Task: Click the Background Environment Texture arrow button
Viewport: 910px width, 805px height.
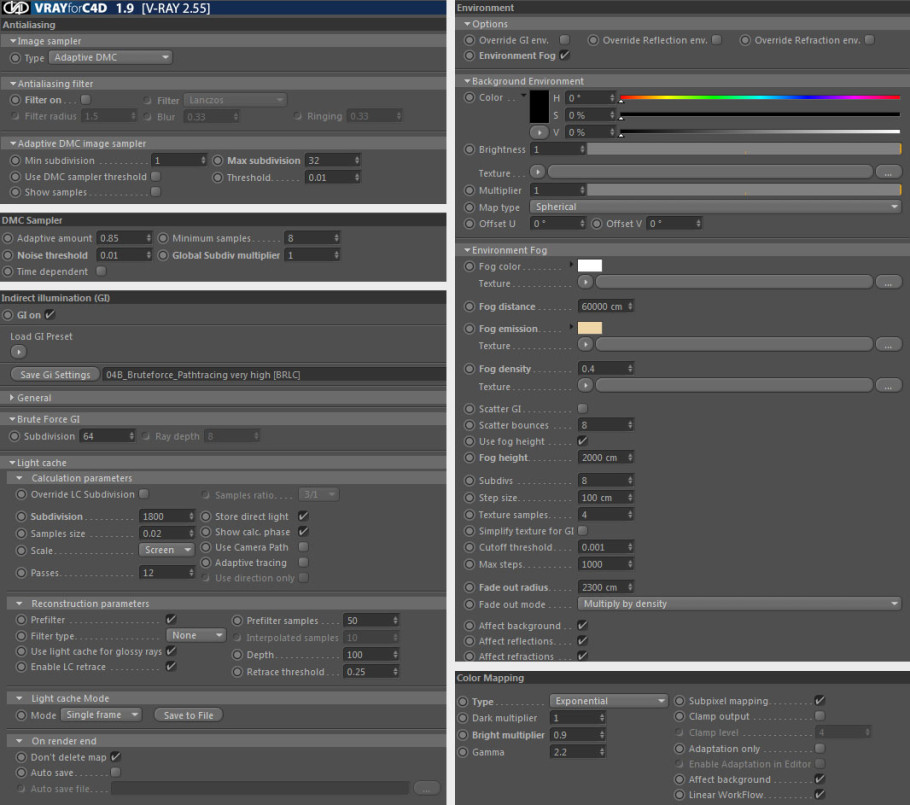Action: click(x=537, y=172)
